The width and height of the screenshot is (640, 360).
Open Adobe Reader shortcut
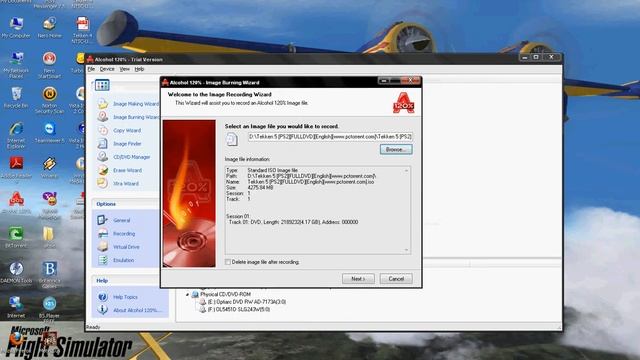[x=16, y=168]
